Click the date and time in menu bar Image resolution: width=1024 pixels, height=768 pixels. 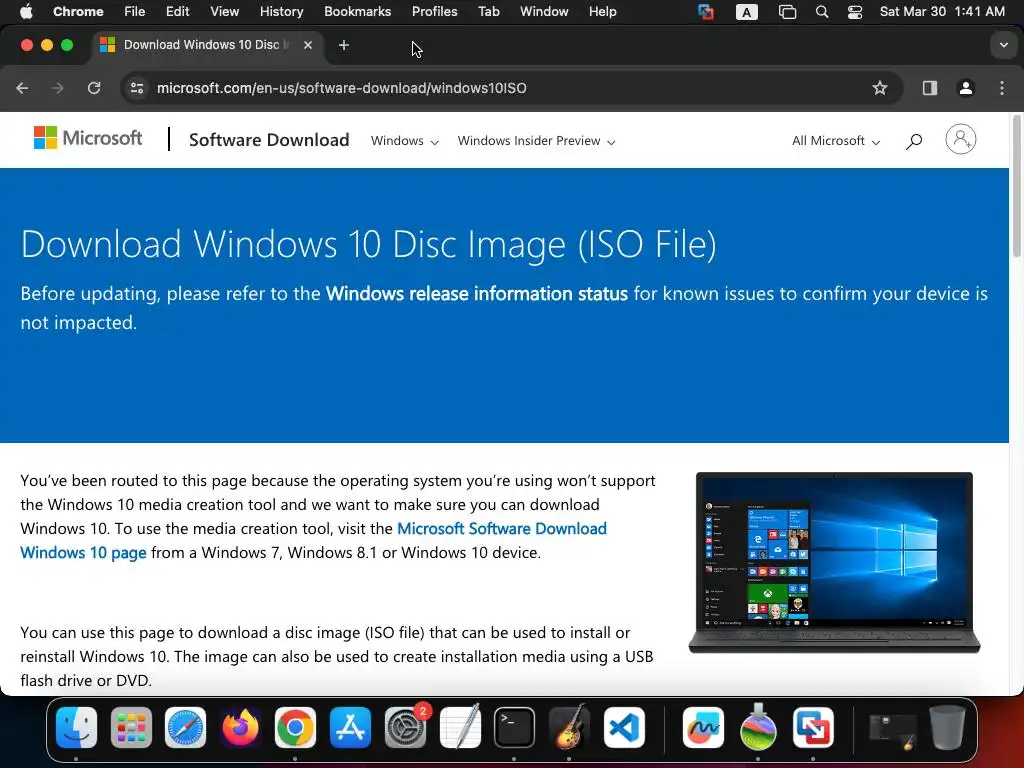click(x=942, y=12)
